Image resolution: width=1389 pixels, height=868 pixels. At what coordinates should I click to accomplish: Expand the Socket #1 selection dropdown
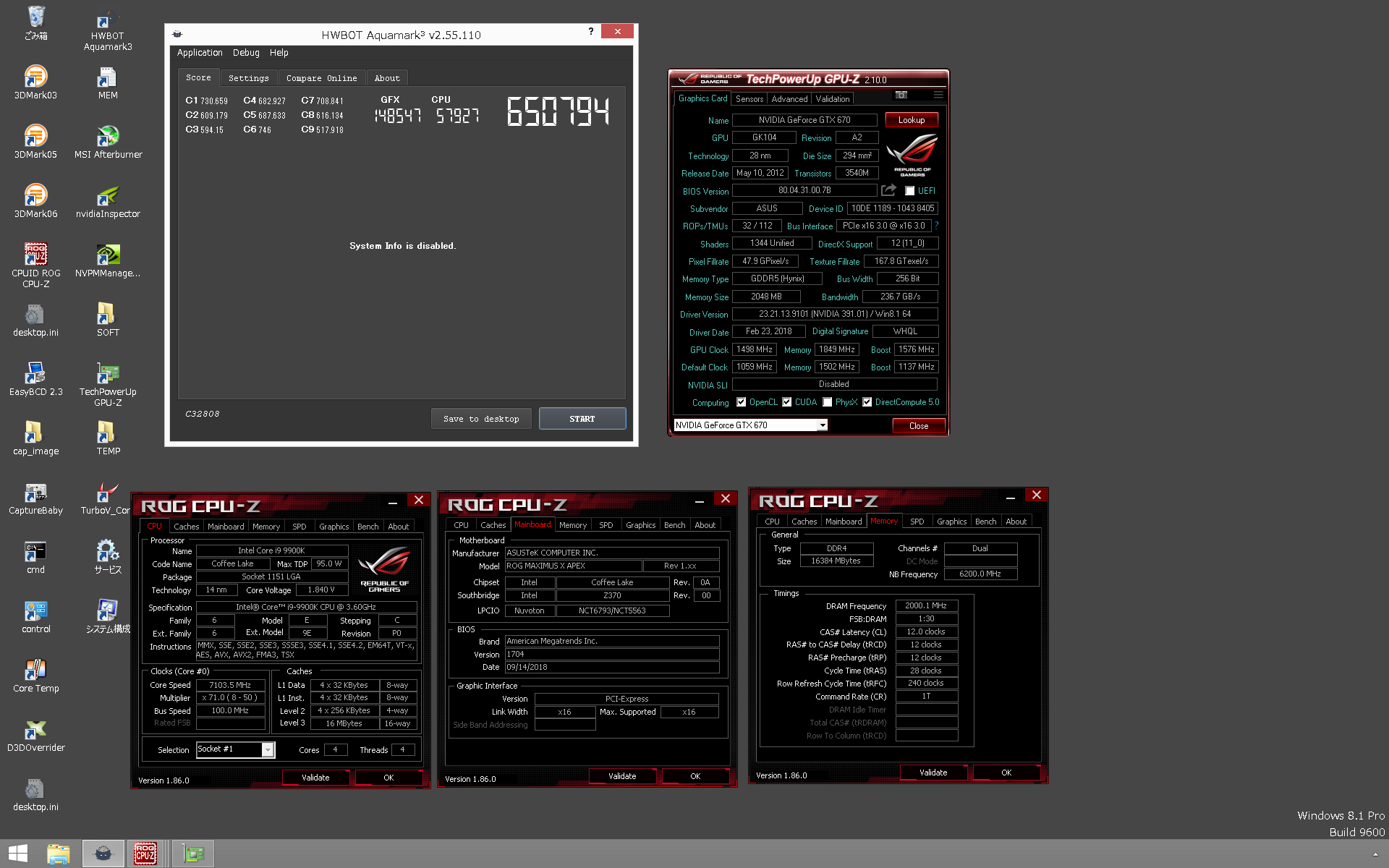[268, 750]
